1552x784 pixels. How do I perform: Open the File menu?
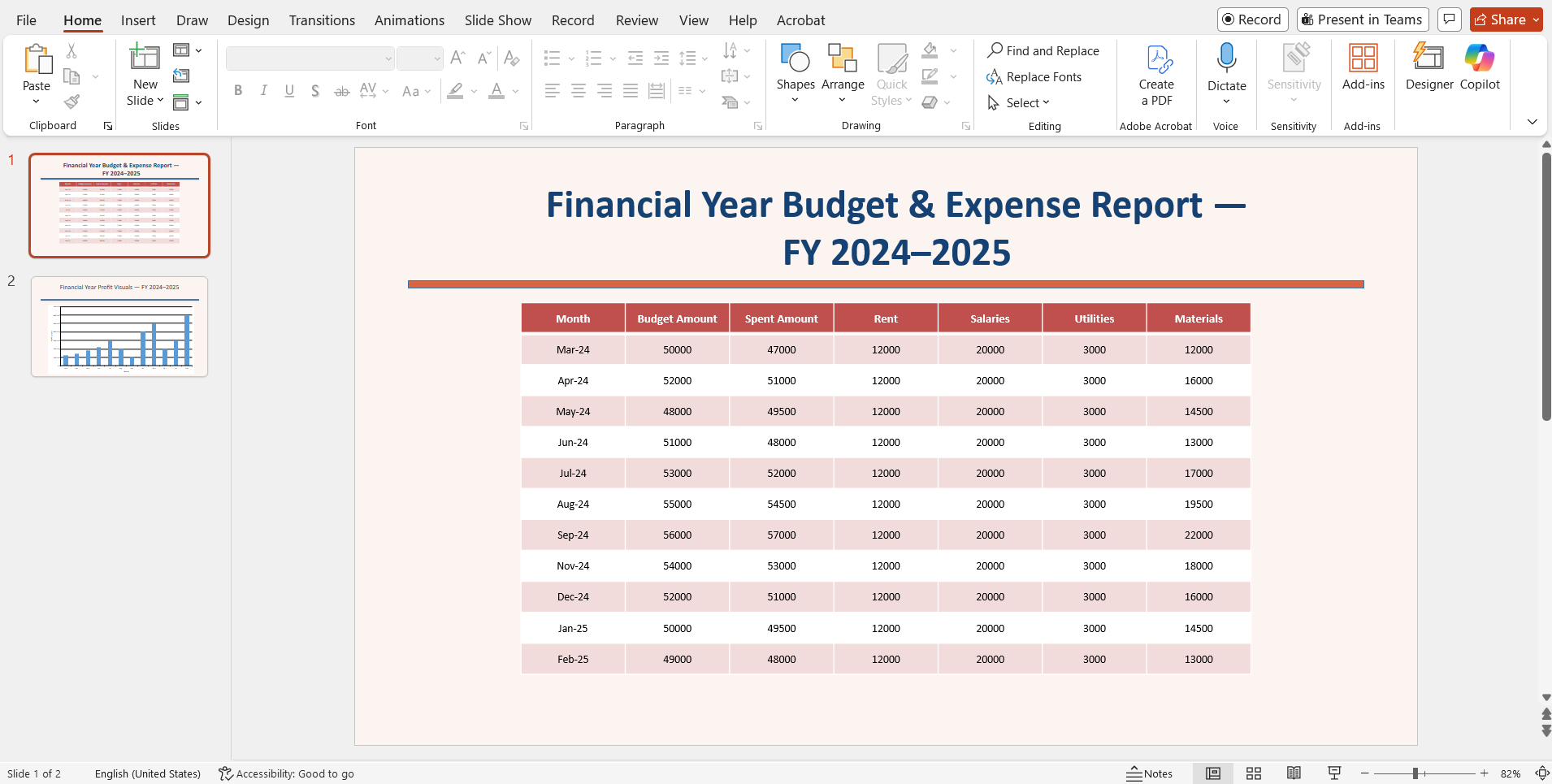(26, 20)
